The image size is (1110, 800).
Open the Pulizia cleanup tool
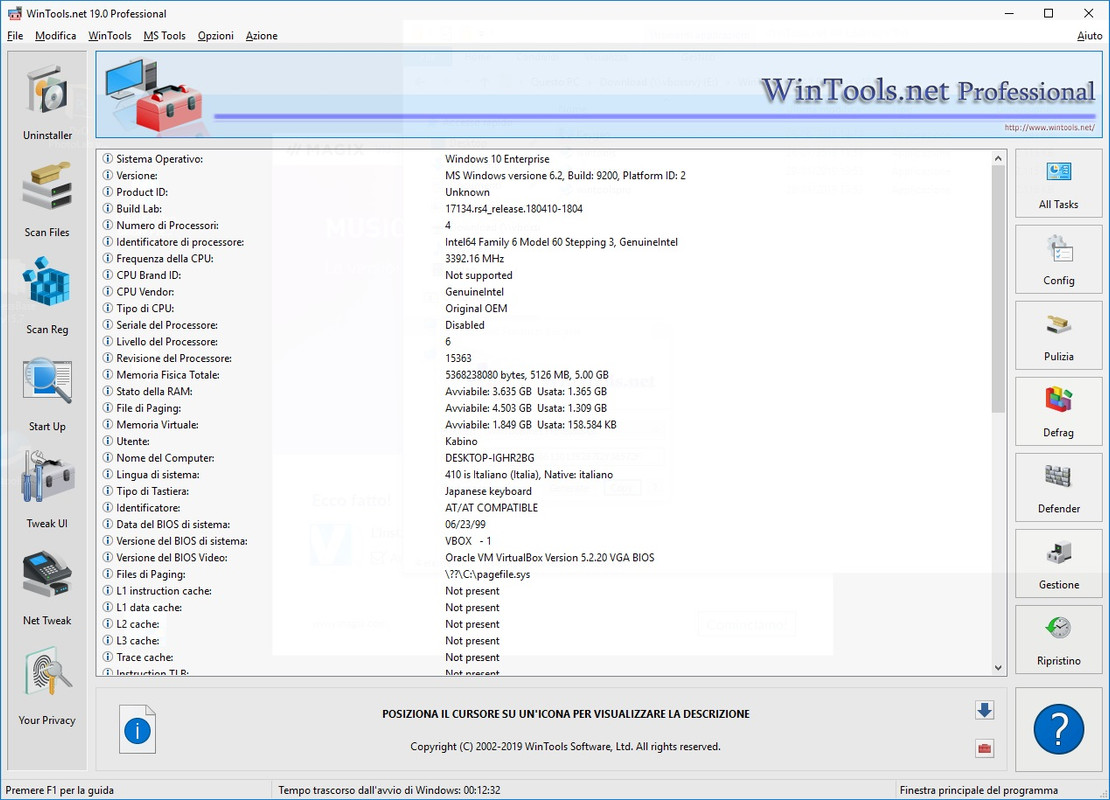1058,335
